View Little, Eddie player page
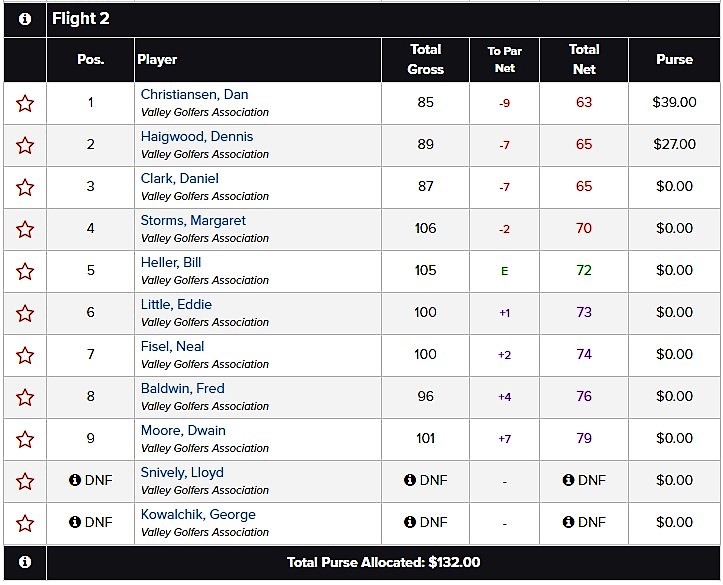The width and height of the screenshot is (723, 585). [x=176, y=304]
